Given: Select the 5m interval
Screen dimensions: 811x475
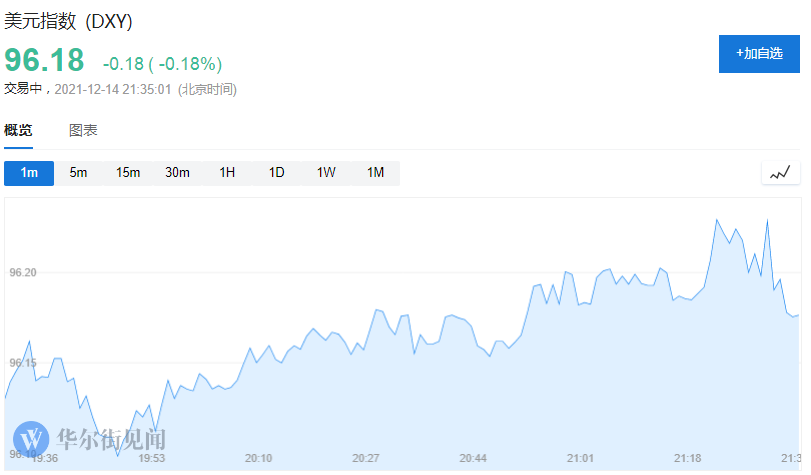Looking at the screenshot, I should 78,173.
